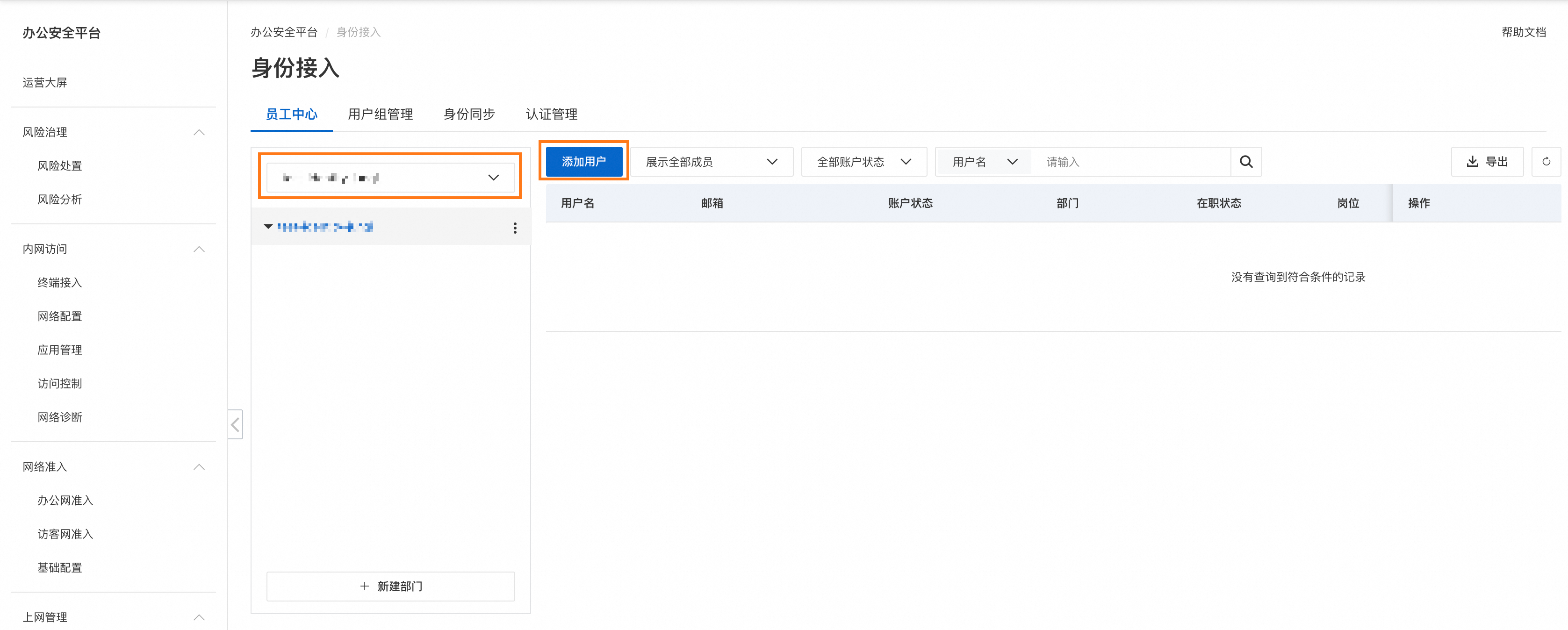Viewport: 1568px width, 630px height.
Task: Collapse the 风险治理 menu section
Action: coord(198,132)
